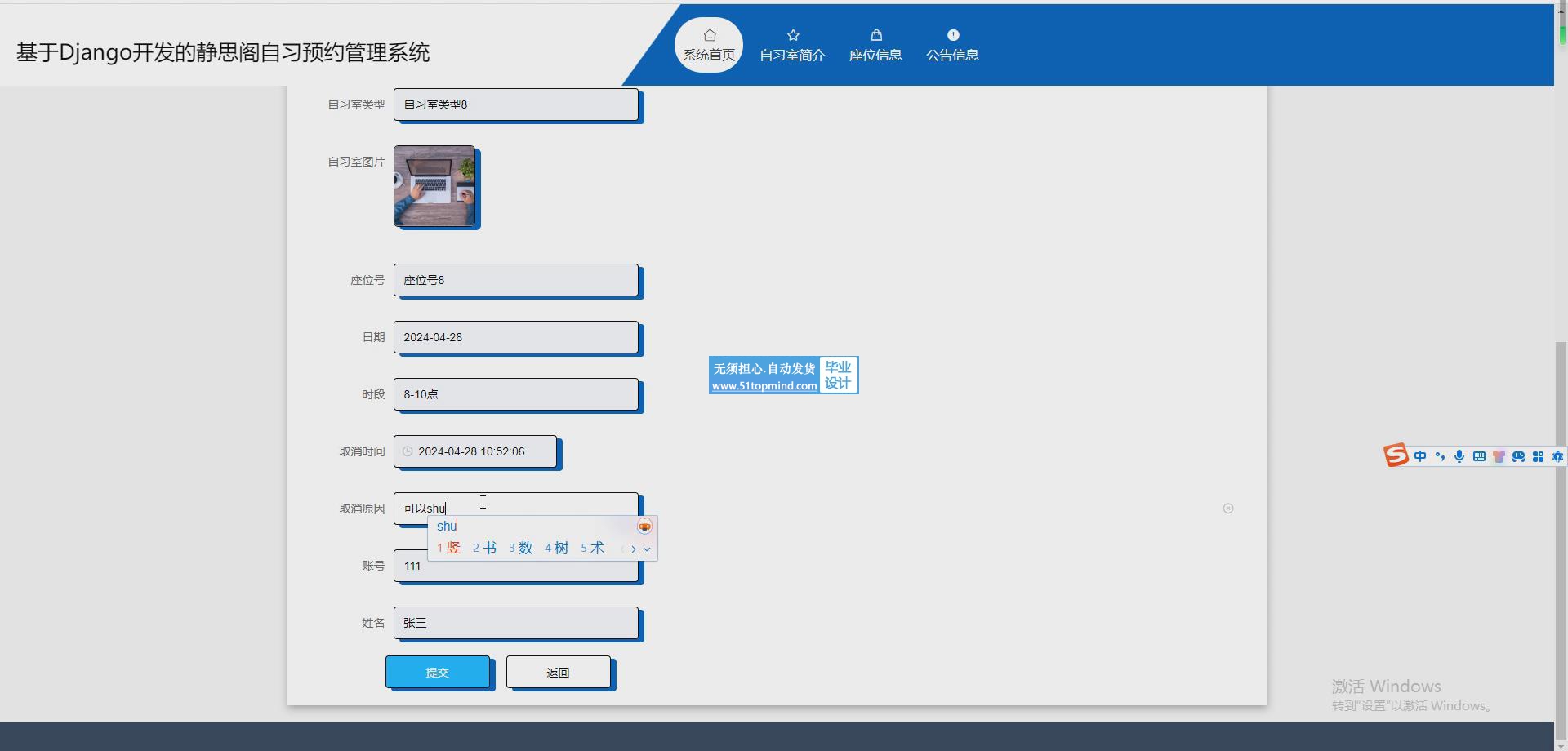Click the 取消原因 label
This screenshot has width=1568, height=751.
tap(362, 509)
